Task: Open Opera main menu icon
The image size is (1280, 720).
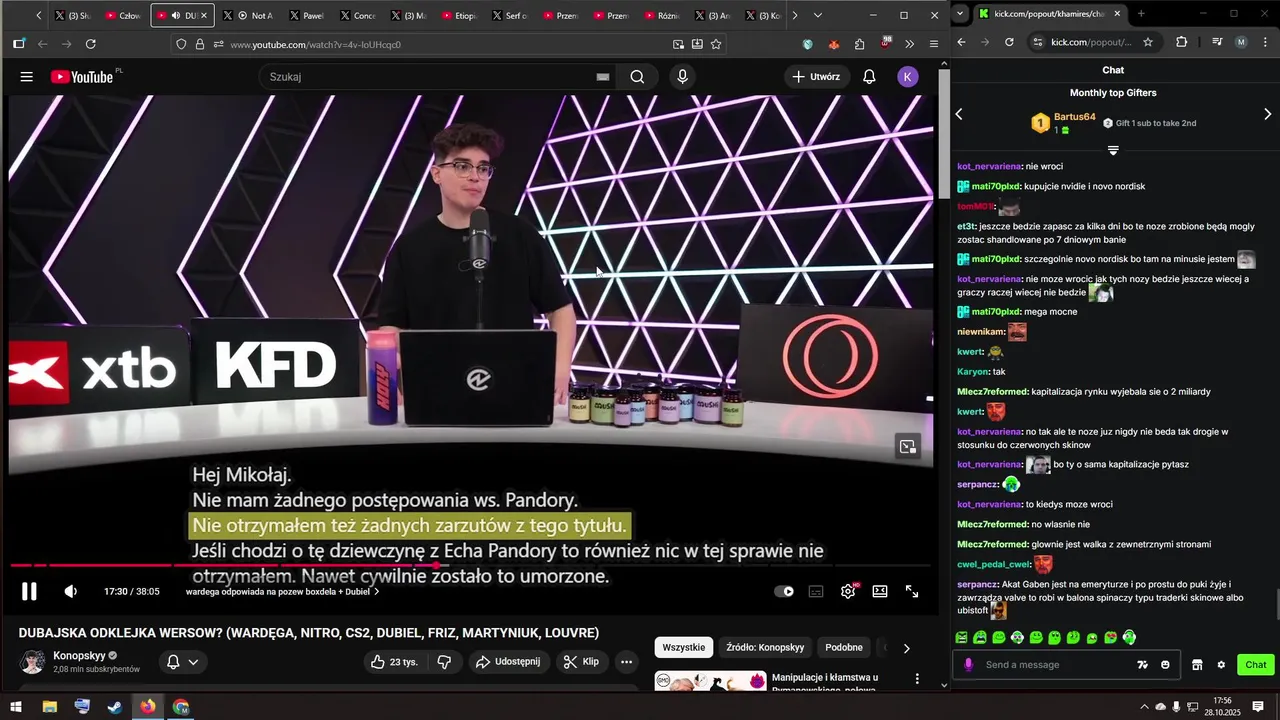Action: [x=934, y=44]
